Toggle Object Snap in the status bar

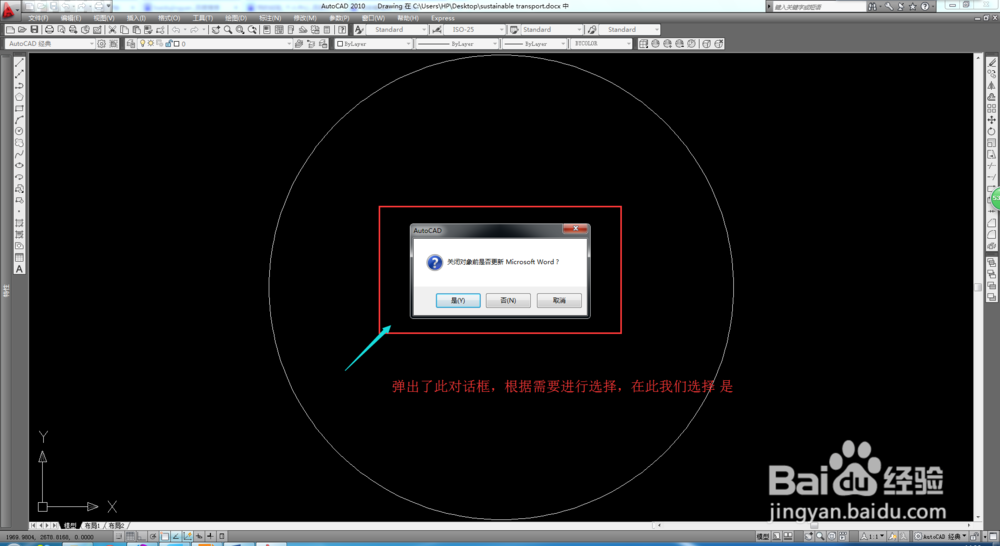165,536
